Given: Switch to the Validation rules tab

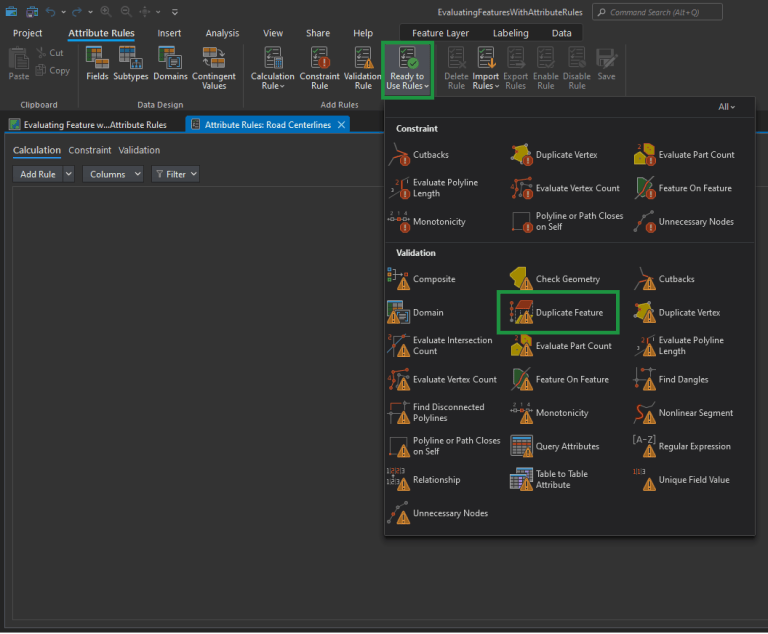Looking at the screenshot, I should [x=139, y=150].
